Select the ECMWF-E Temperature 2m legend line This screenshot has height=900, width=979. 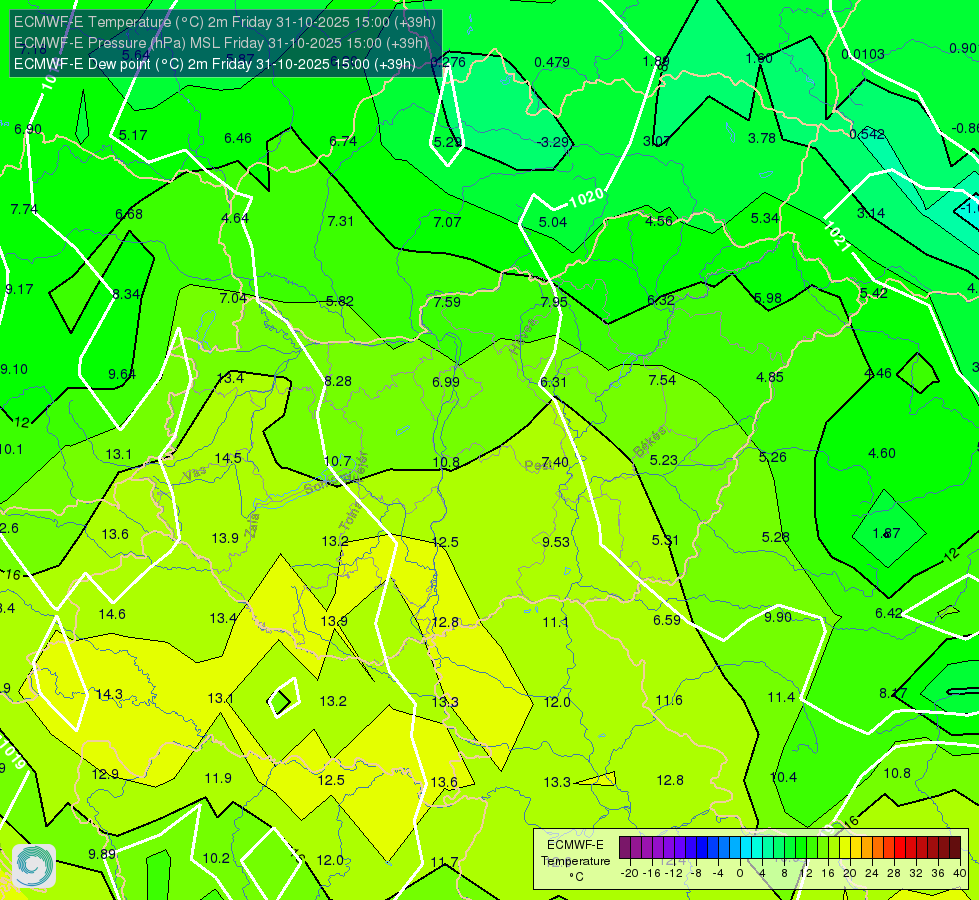225,22
